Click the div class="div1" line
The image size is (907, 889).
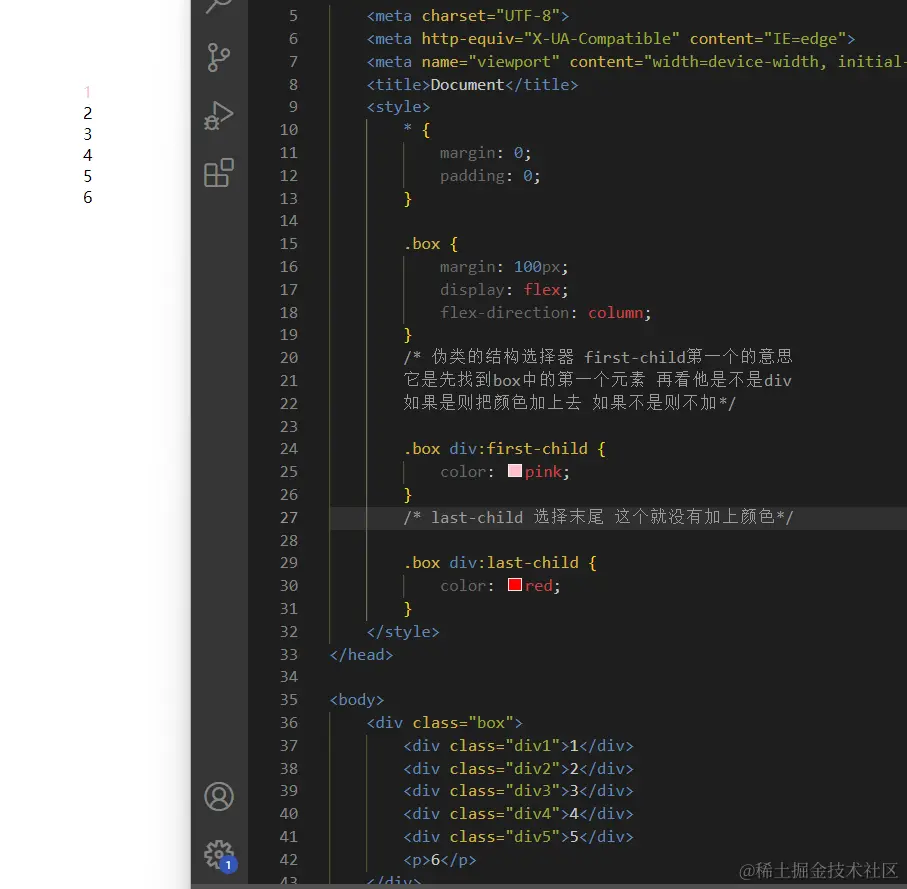[x=518, y=746]
